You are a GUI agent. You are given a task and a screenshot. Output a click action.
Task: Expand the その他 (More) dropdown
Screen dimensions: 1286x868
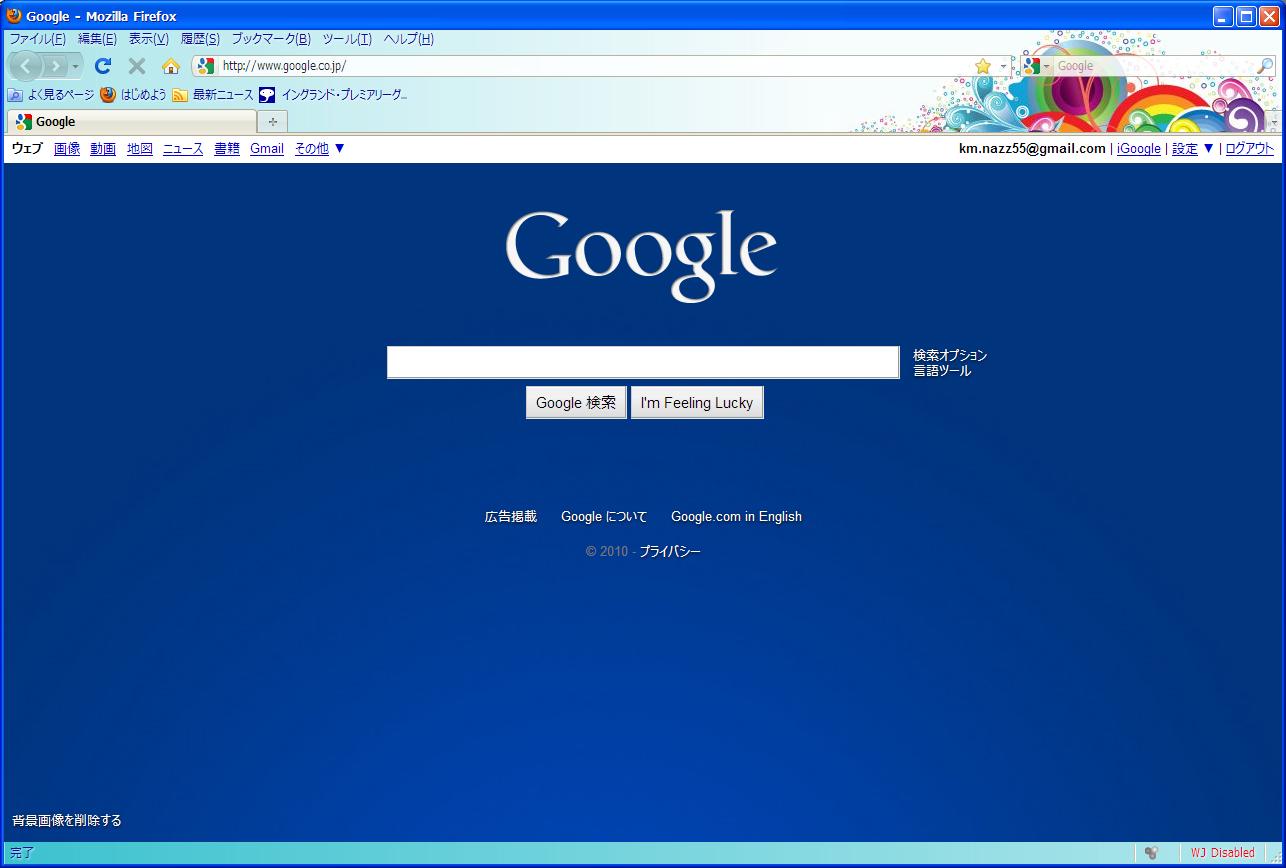tap(320, 149)
